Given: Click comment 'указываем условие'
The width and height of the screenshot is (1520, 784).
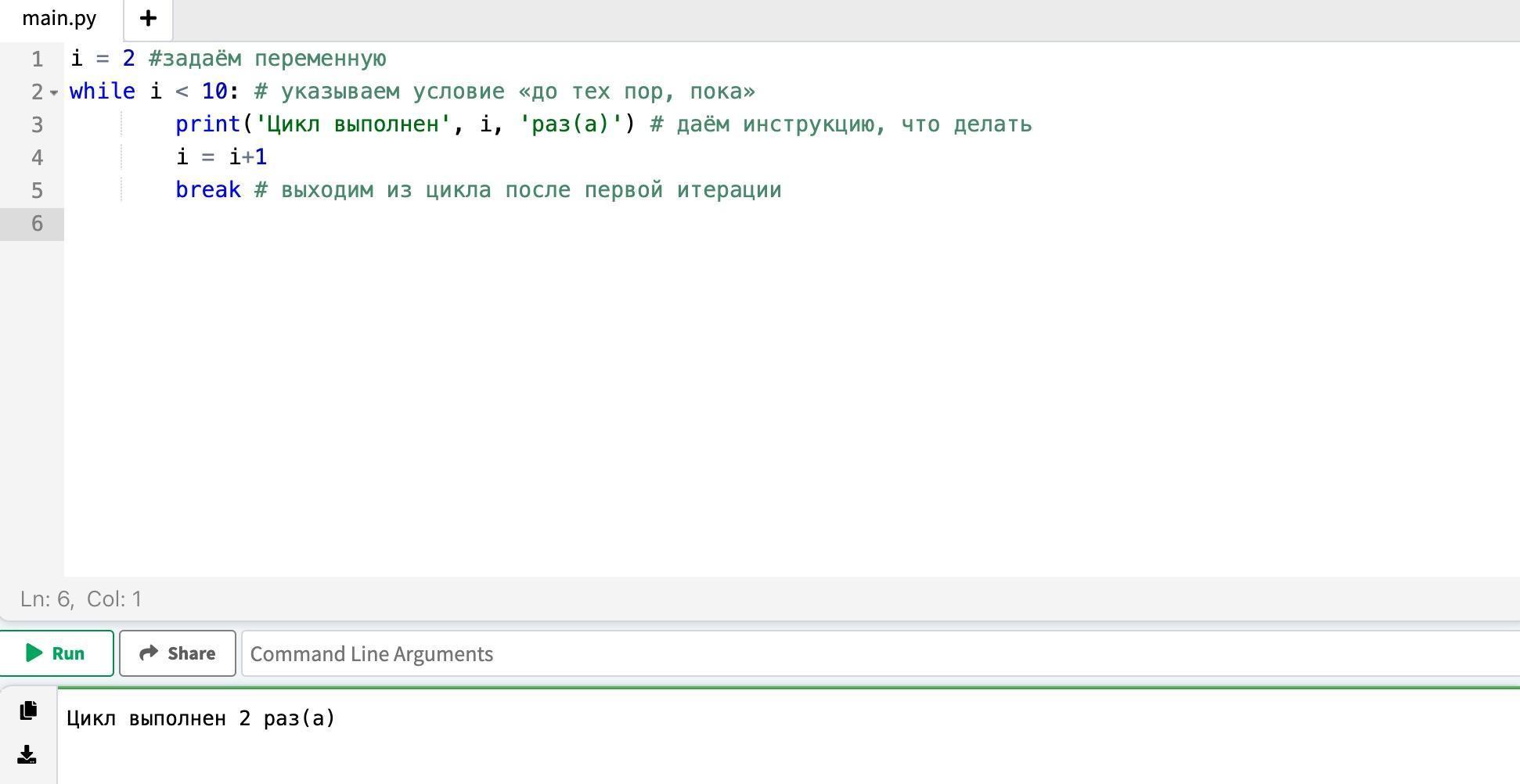Looking at the screenshot, I should 393,92.
